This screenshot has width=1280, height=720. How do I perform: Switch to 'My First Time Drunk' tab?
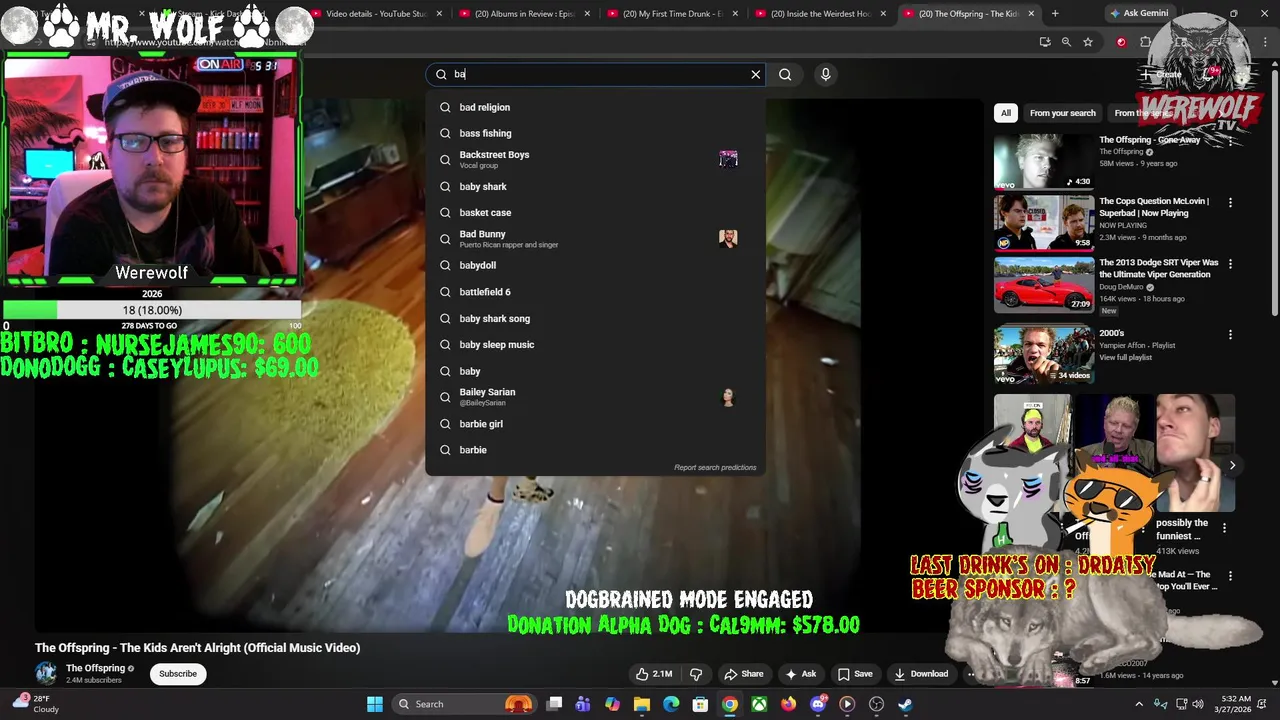(670, 14)
